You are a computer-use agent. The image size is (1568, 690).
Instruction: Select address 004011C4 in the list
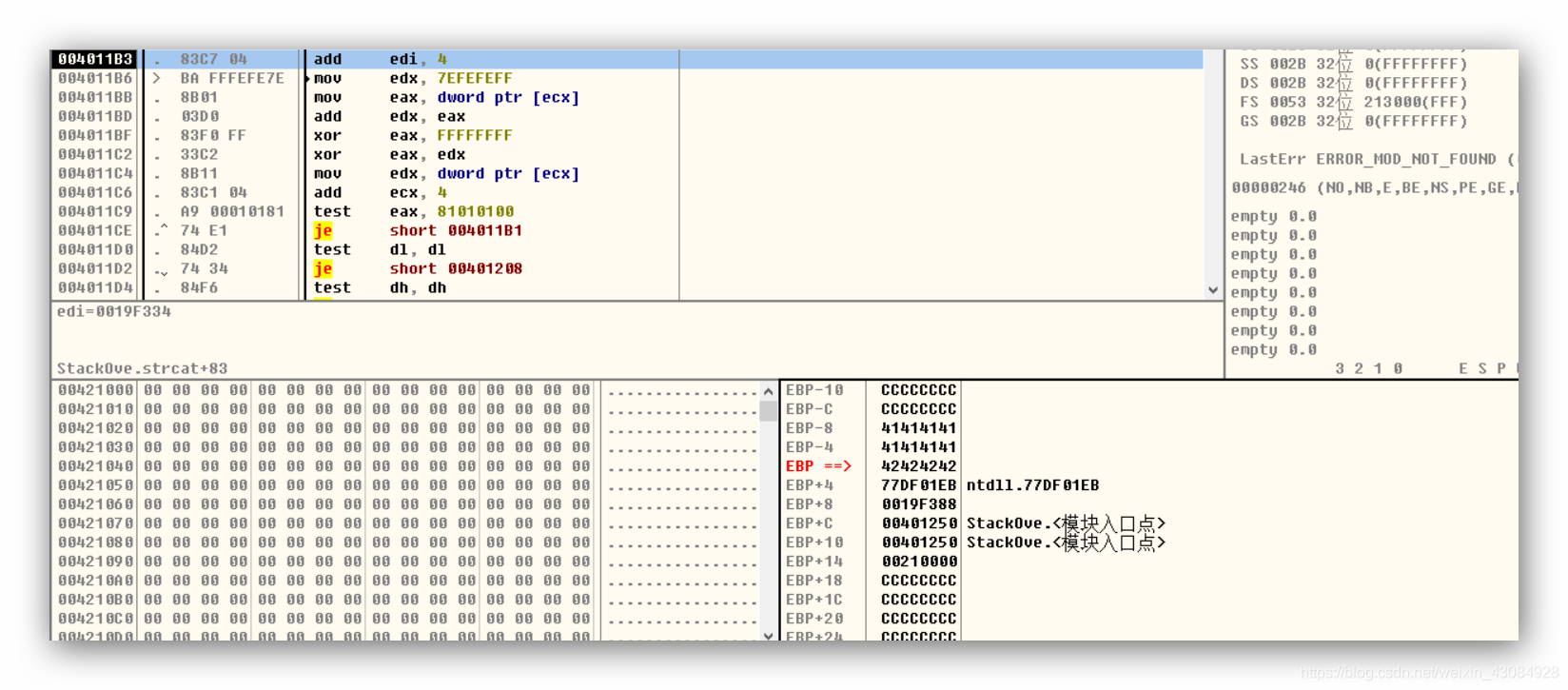point(95,173)
